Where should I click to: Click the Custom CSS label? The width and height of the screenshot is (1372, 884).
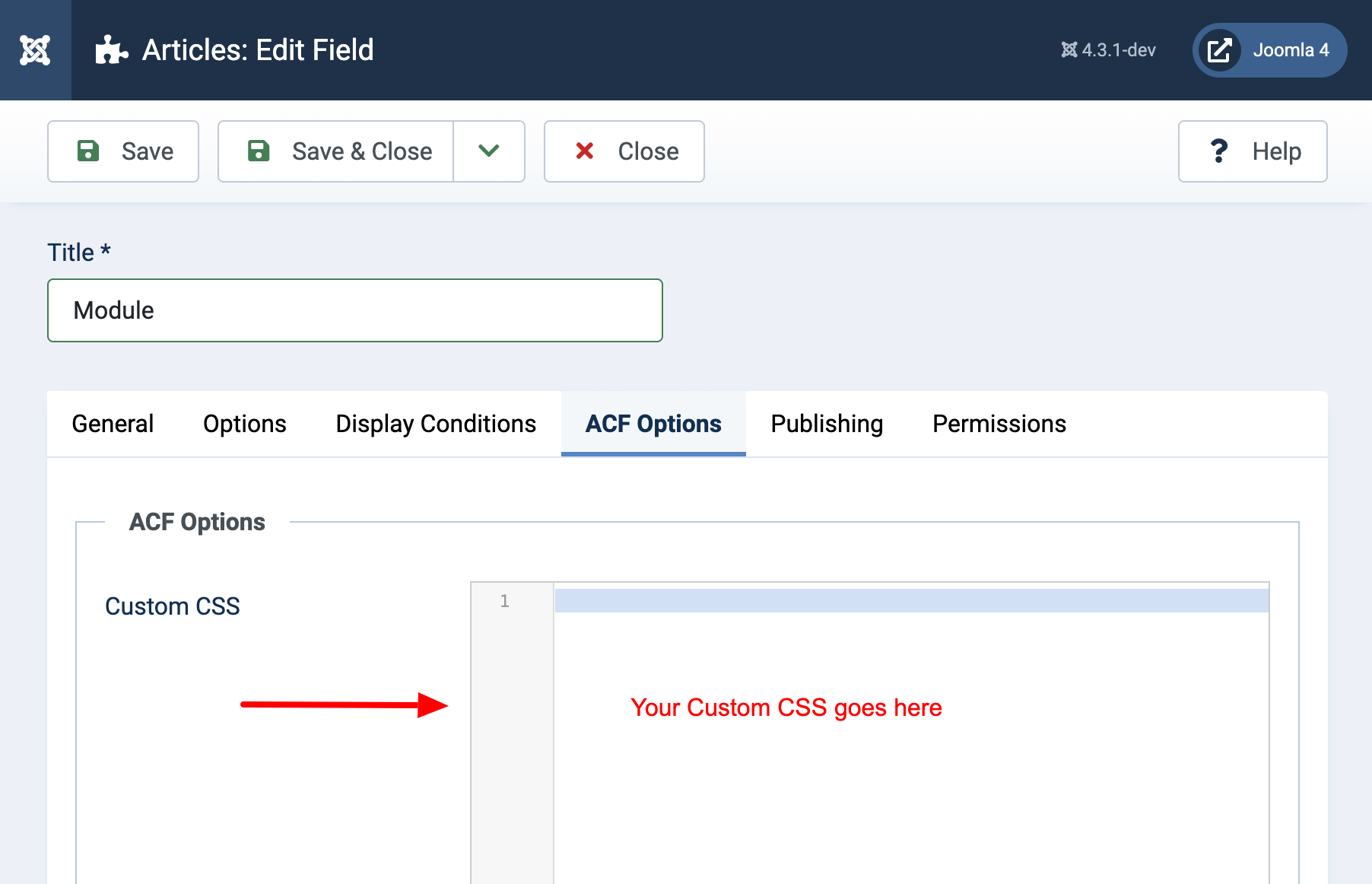click(173, 606)
